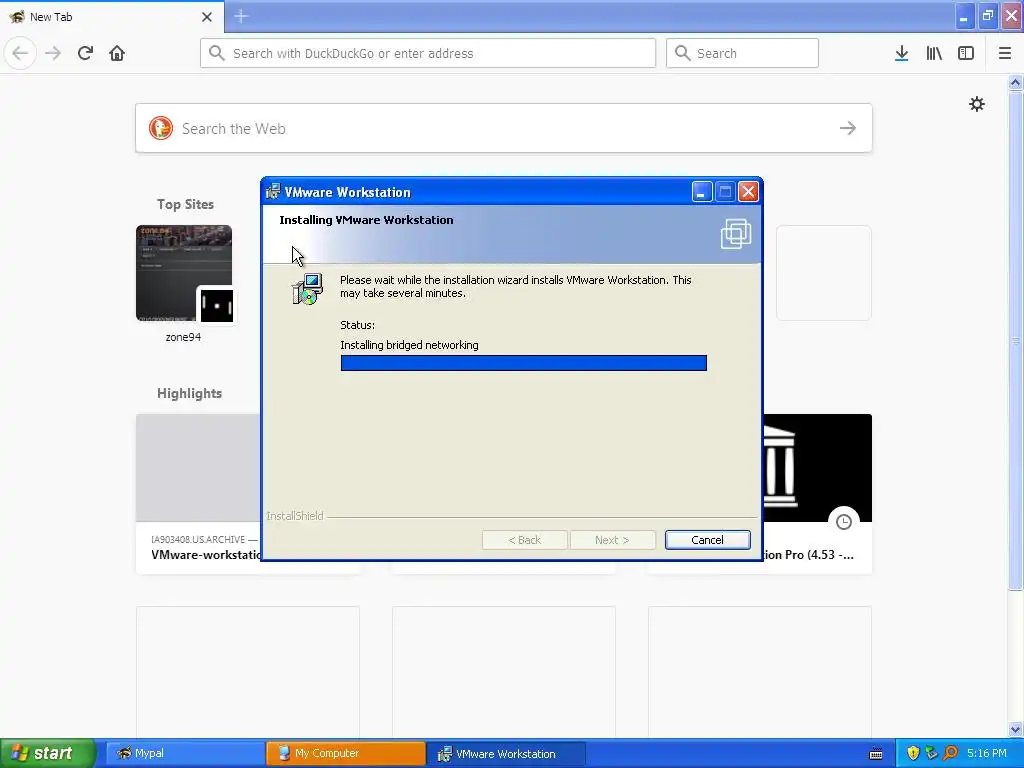Click the security shield tray icon
This screenshot has height=768, width=1024.
913,753
